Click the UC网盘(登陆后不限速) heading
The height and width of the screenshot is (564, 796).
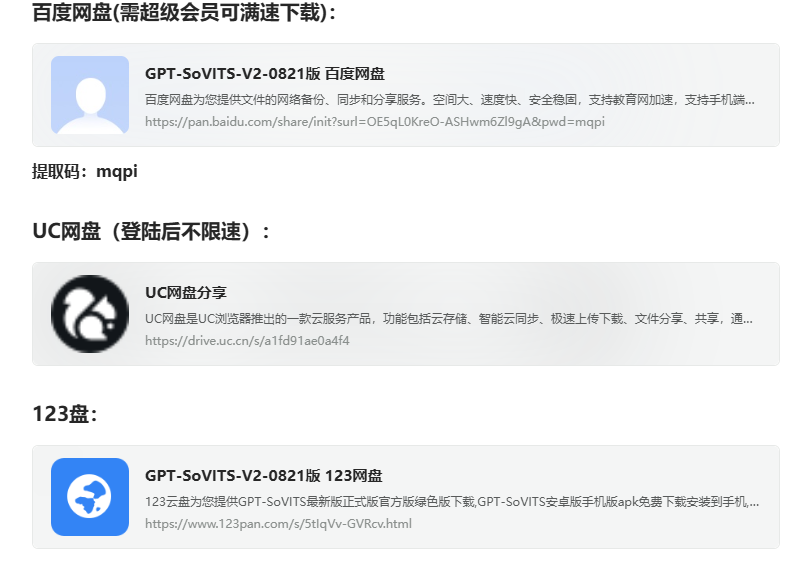151,231
